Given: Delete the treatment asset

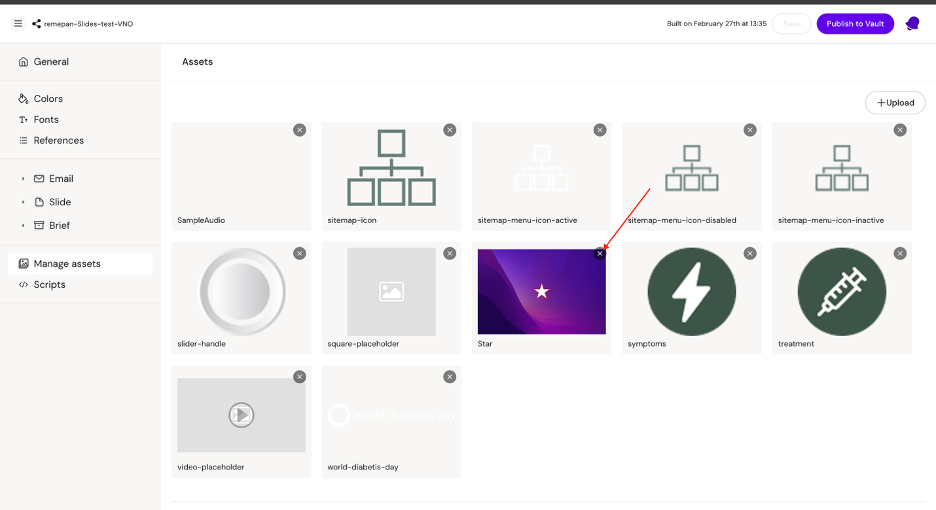Looking at the screenshot, I should point(900,254).
